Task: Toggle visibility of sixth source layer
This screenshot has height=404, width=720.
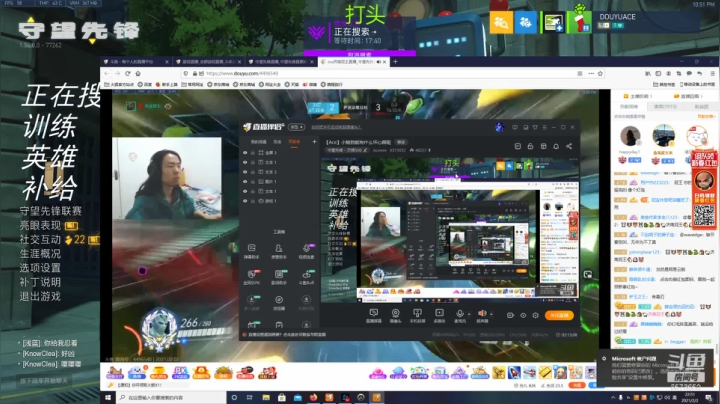Action: pyautogui.click(x=245, y=201)
